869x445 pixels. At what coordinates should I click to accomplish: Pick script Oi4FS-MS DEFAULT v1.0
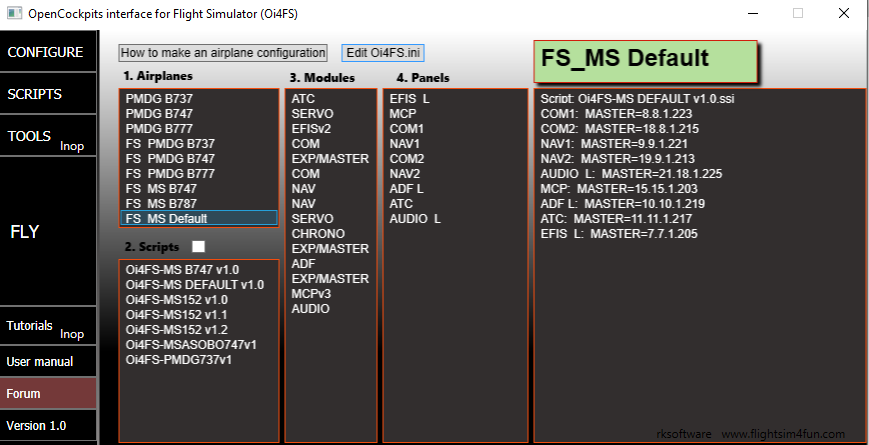click(199, 285)
